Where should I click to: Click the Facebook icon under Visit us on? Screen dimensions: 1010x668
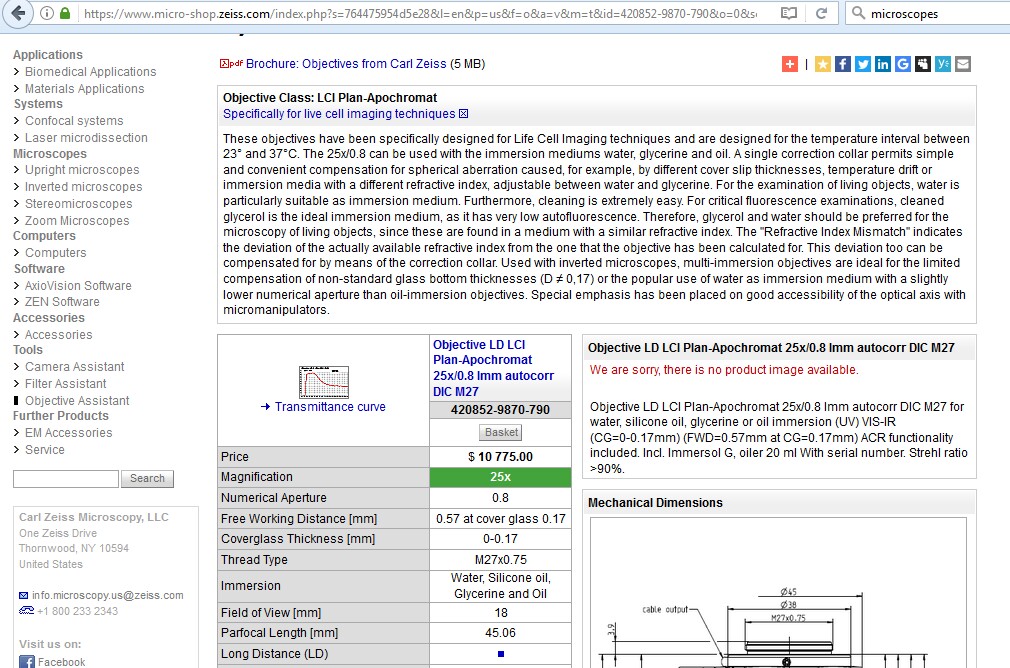click(x=26, y=662)
